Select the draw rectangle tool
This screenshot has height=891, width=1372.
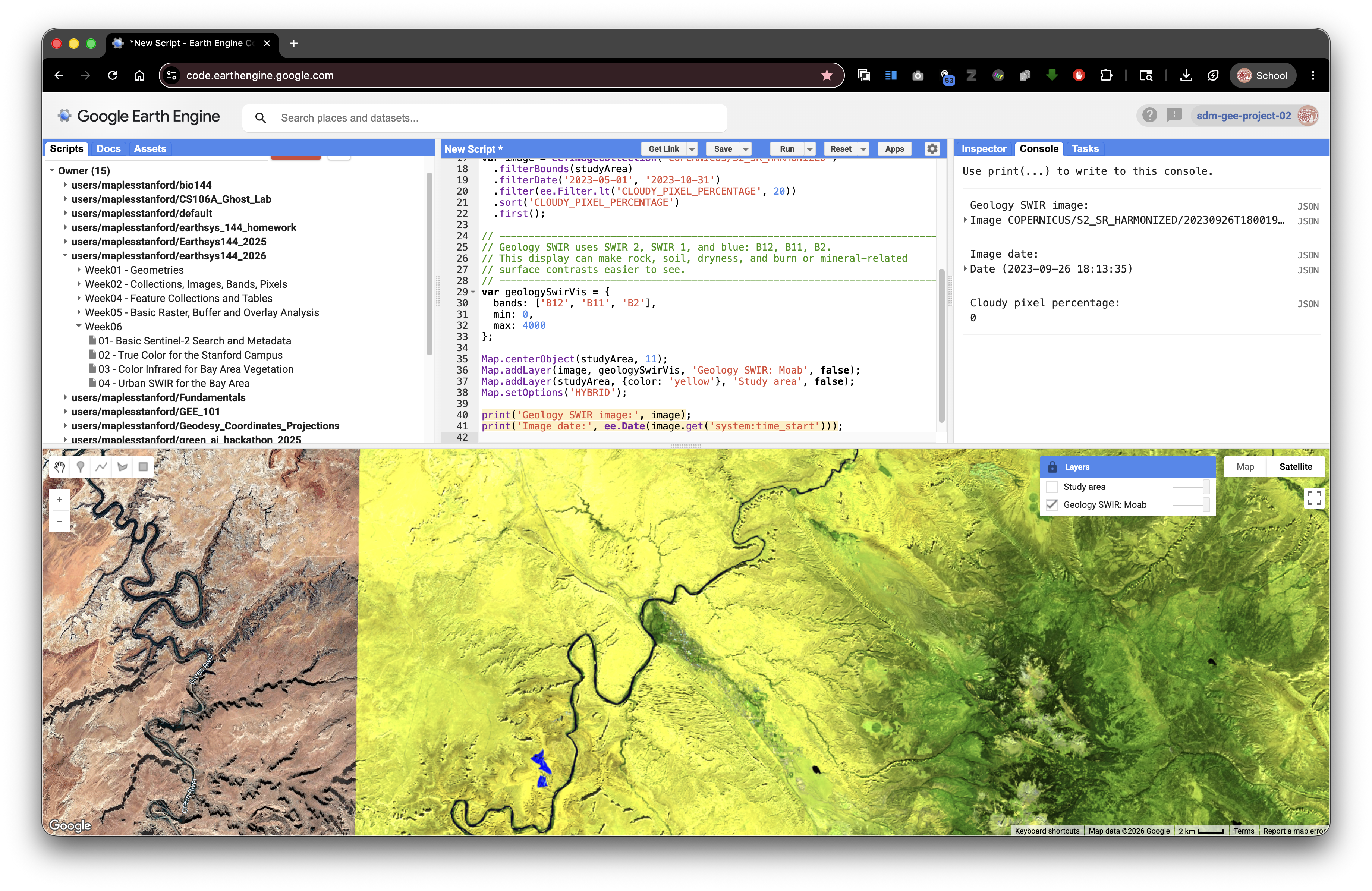coord(143,467)
